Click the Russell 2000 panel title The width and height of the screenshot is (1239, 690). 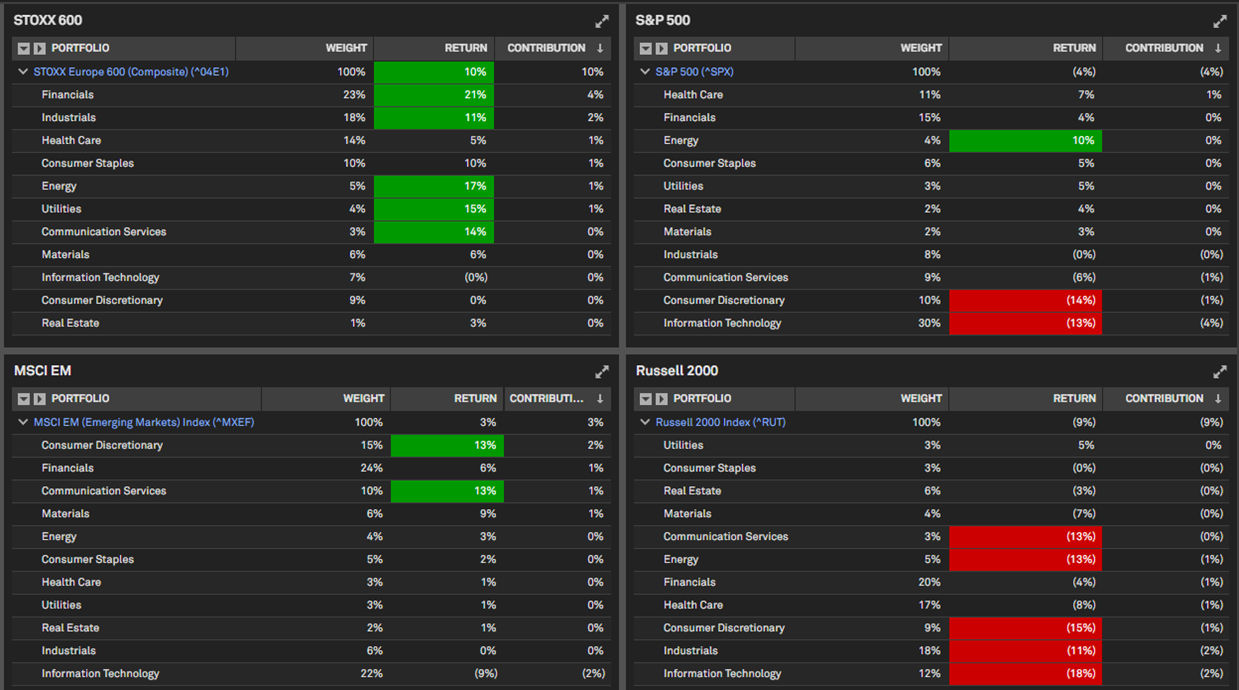click(x=677, y=371)
